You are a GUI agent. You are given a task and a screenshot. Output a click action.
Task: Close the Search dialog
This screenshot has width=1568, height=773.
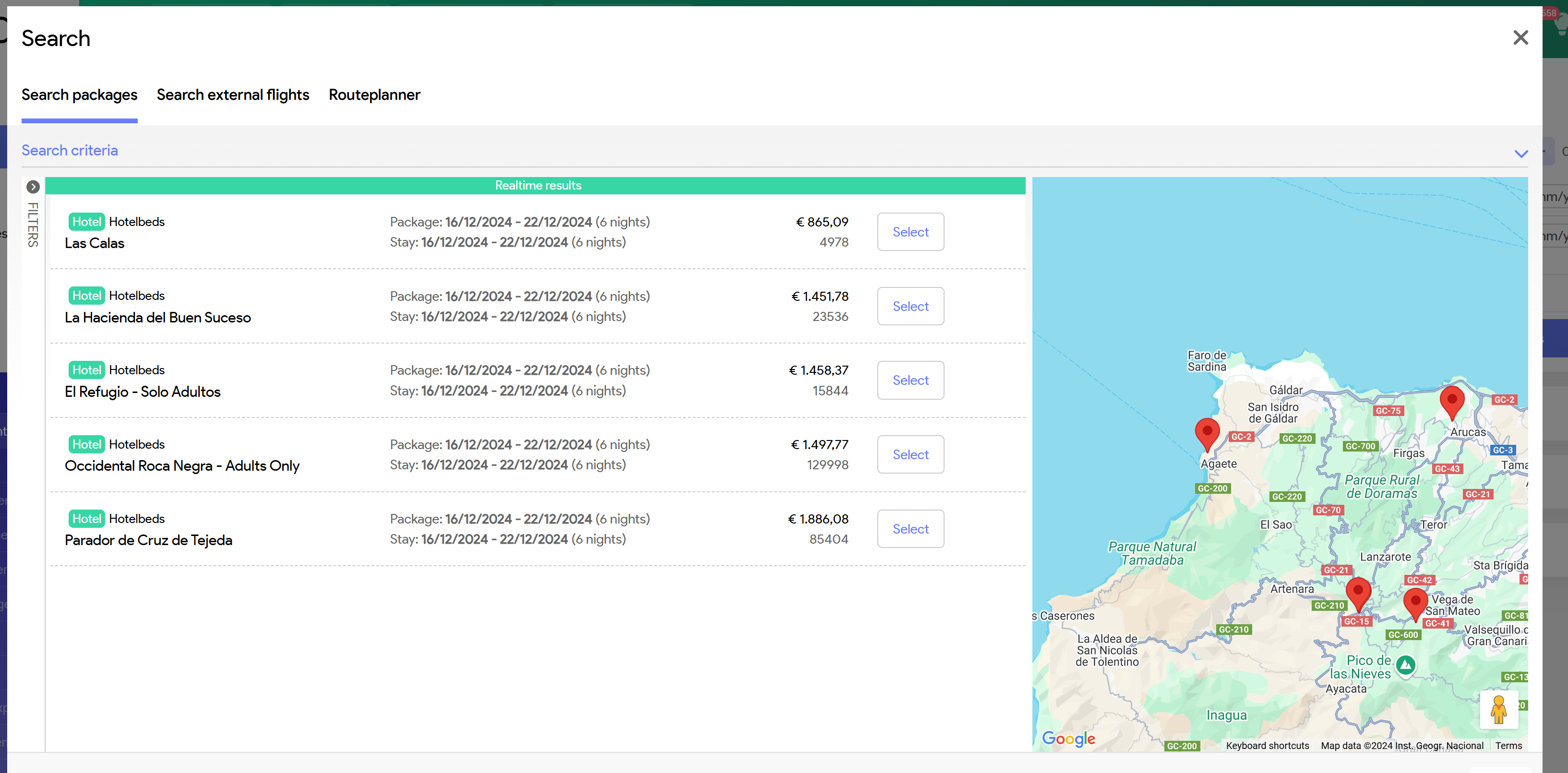(x=1520, y=38)
